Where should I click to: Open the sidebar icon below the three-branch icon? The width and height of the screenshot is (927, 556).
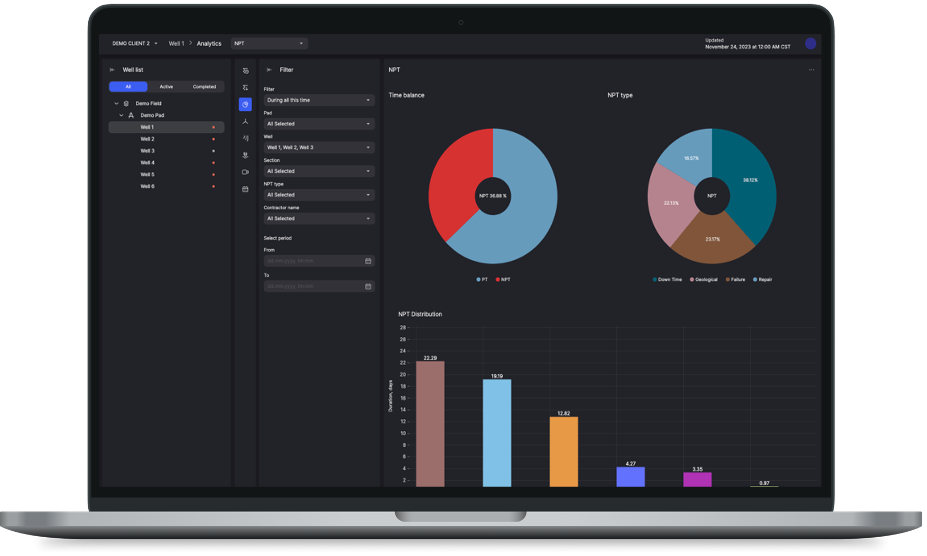245,138
